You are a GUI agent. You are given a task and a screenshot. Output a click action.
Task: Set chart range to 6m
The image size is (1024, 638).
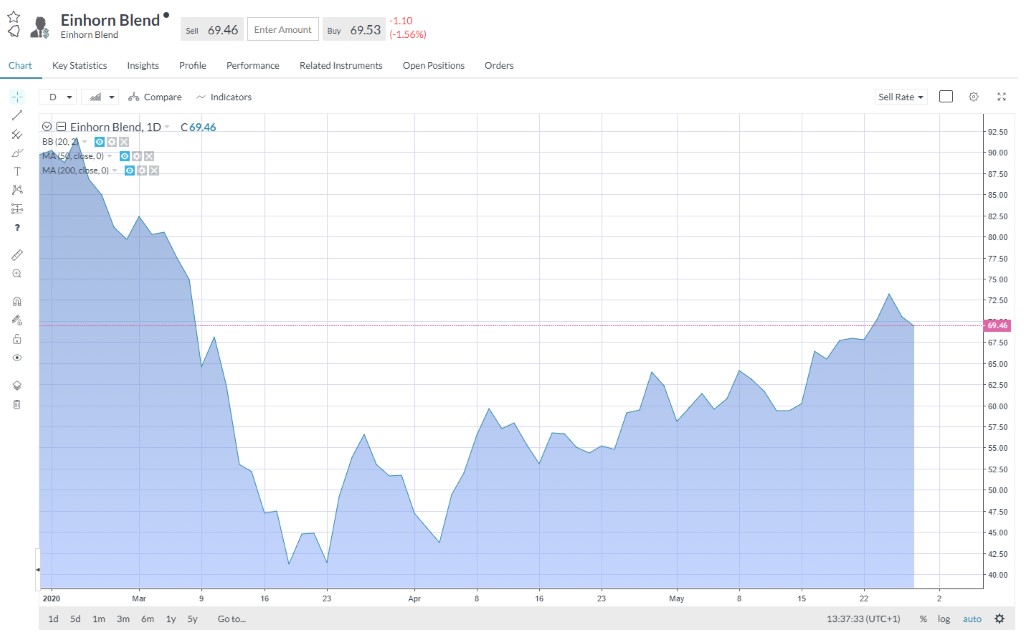pyautogui.click(x=147, y=619)
